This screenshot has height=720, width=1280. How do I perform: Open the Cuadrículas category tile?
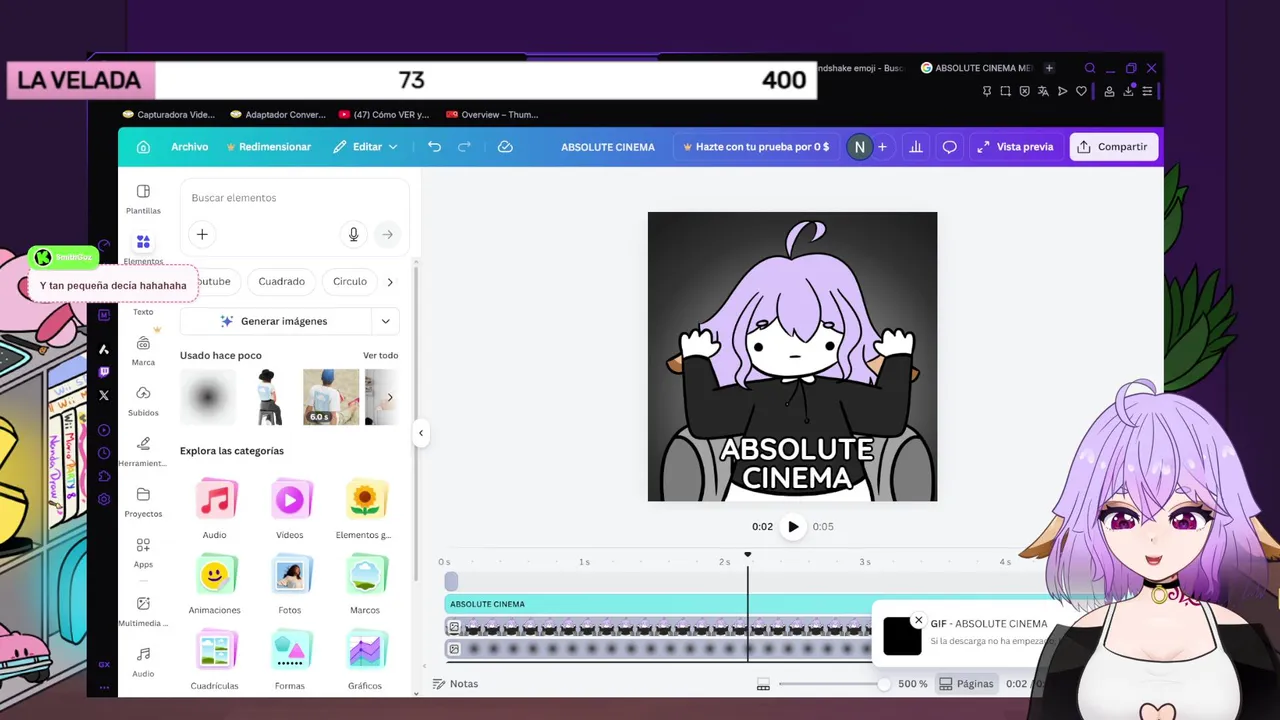[x=215, y=660]
